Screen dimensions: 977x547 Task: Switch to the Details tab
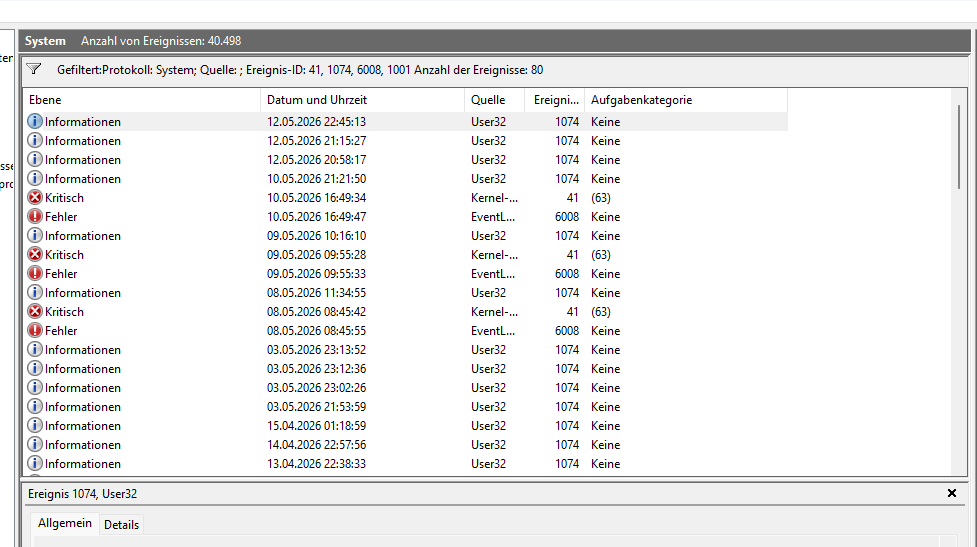click(x=121, y=525)
